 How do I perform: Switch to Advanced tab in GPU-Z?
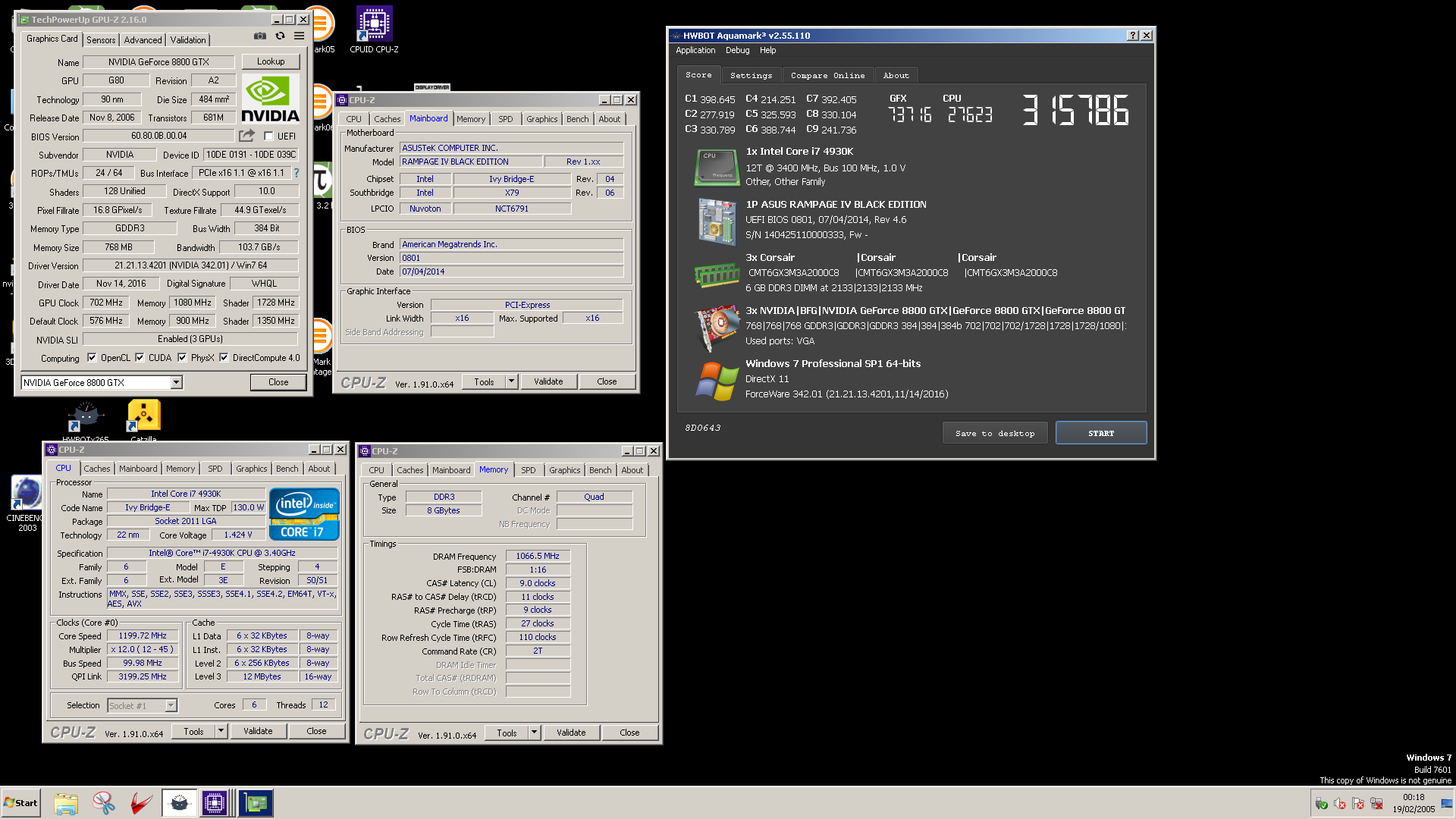coord(143,40)
